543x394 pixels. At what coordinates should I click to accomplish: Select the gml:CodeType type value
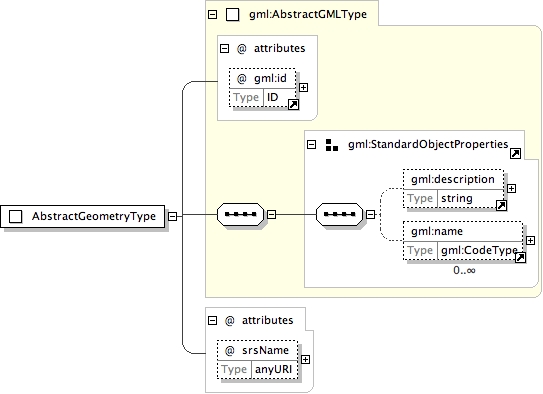(x=479, y=250)
